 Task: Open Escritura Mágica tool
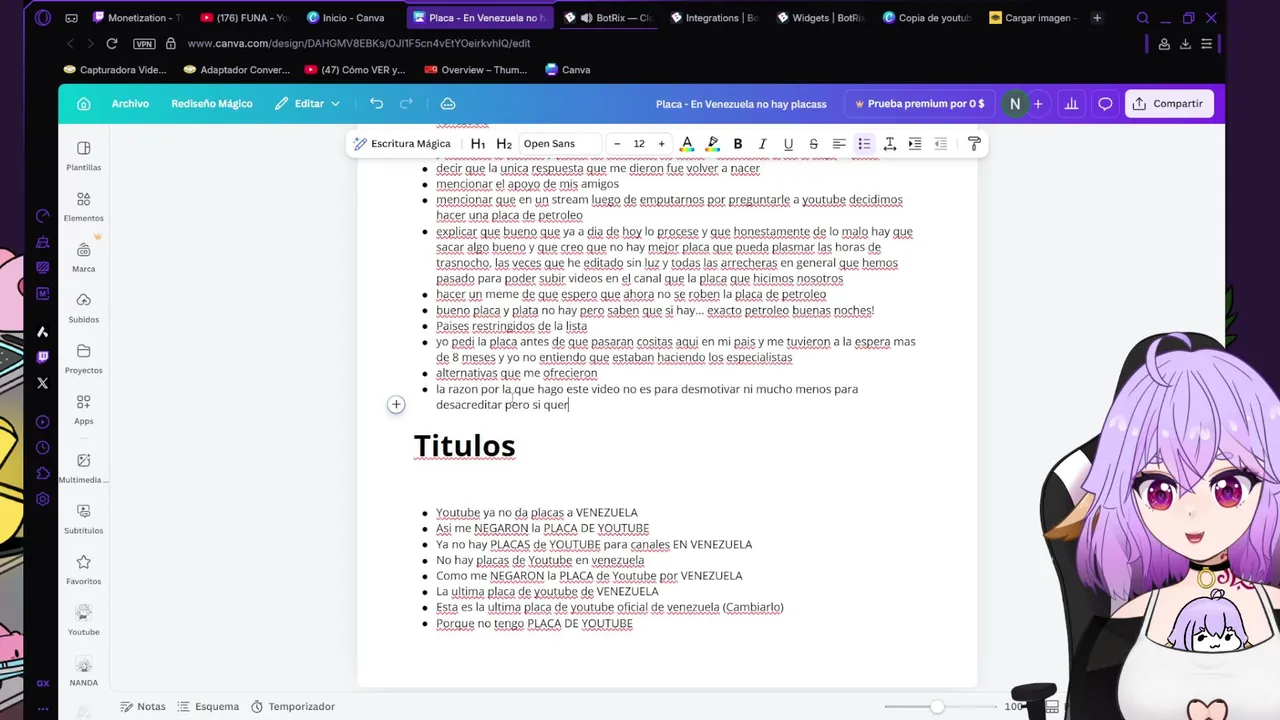(x=401, y=144)
